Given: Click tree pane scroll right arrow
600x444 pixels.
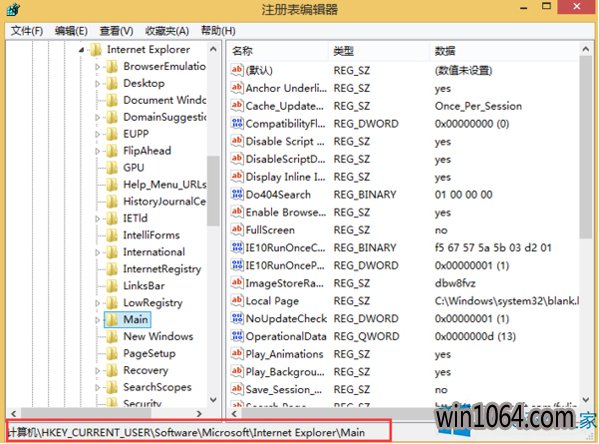Looking at the screenshot, I should pos(199,413).
